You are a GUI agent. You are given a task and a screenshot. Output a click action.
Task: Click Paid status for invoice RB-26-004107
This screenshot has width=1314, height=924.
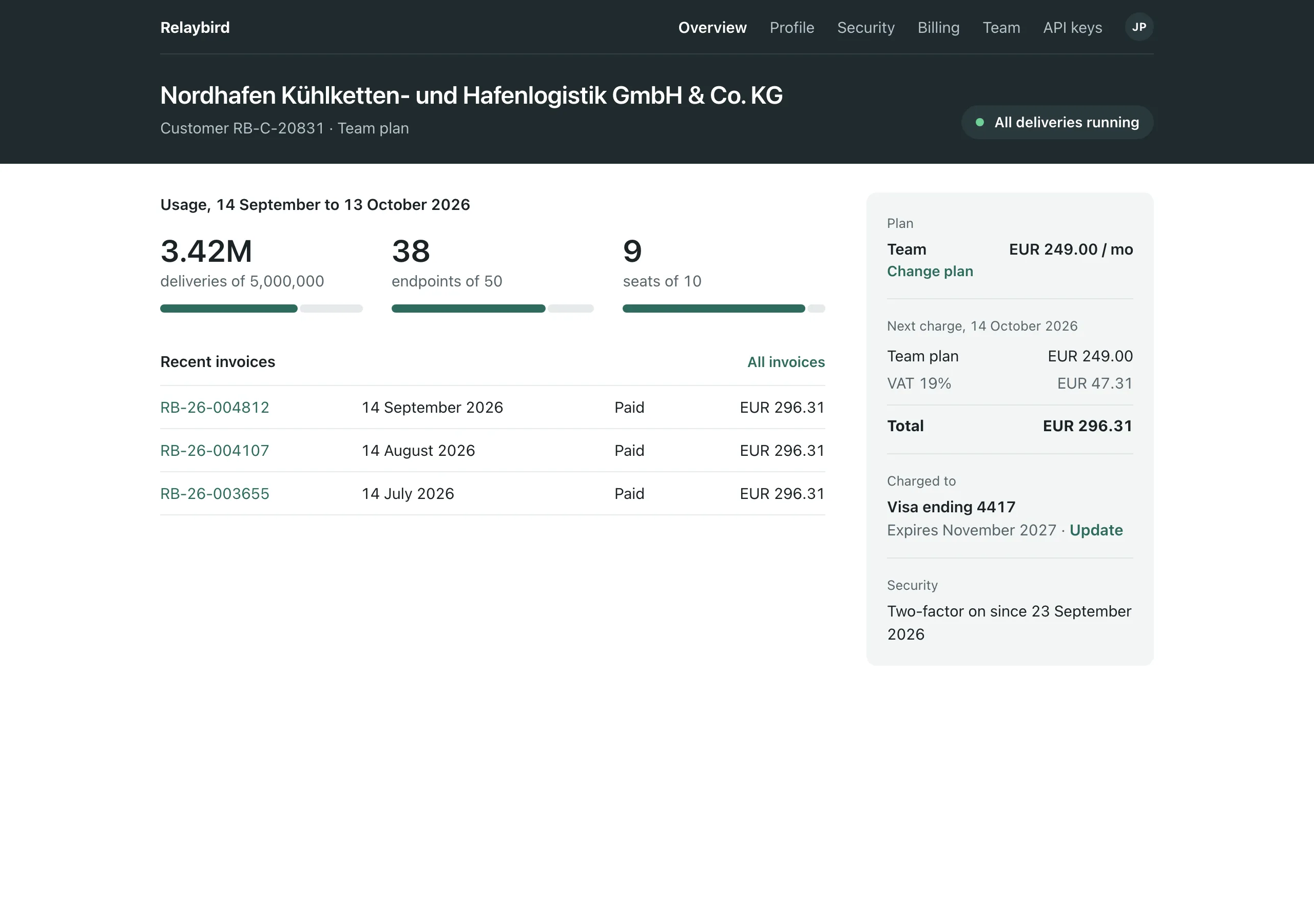629,451
